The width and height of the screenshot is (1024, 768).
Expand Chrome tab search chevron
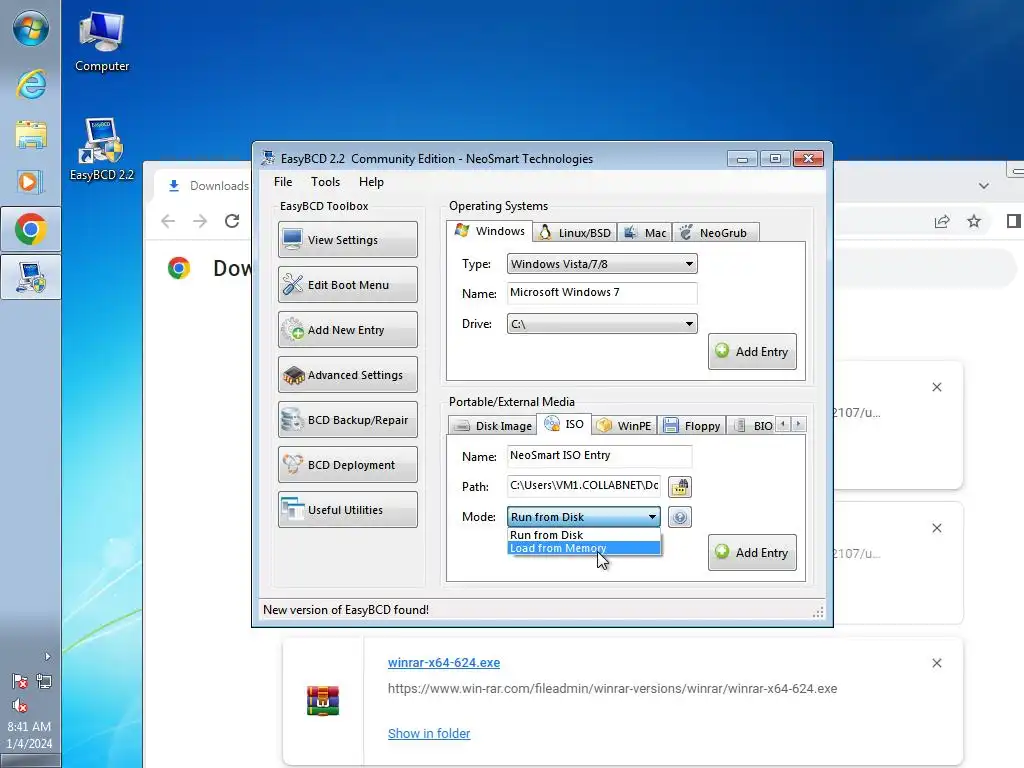(984, 186)
